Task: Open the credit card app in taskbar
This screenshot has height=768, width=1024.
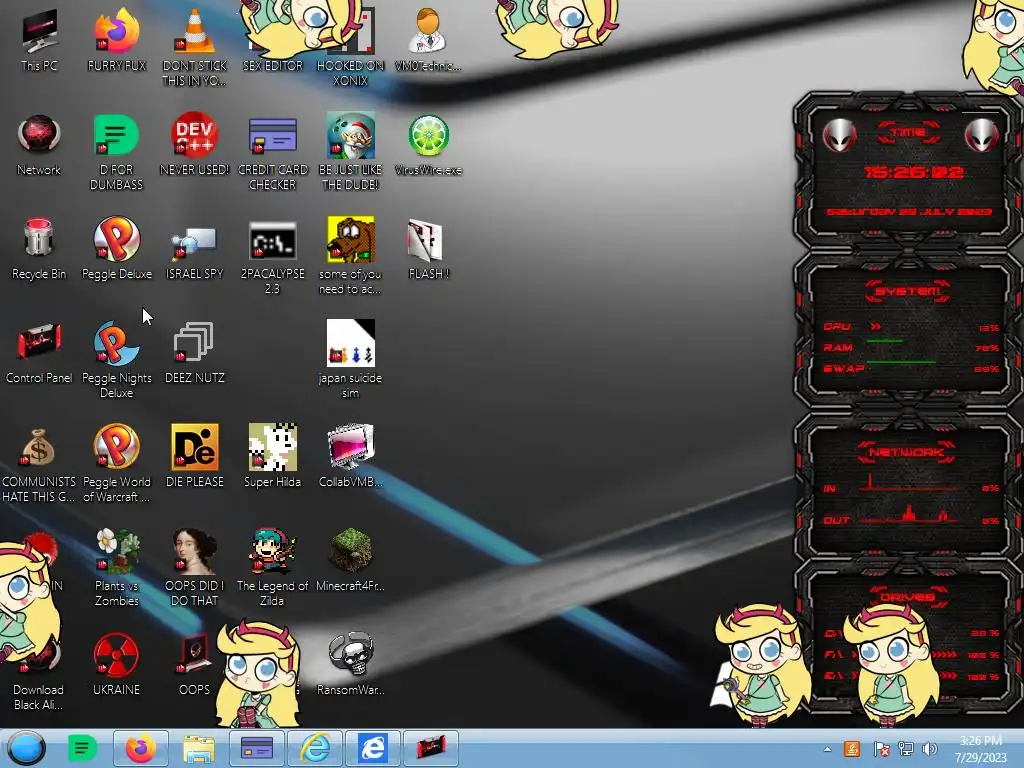Action: point(257,748)
